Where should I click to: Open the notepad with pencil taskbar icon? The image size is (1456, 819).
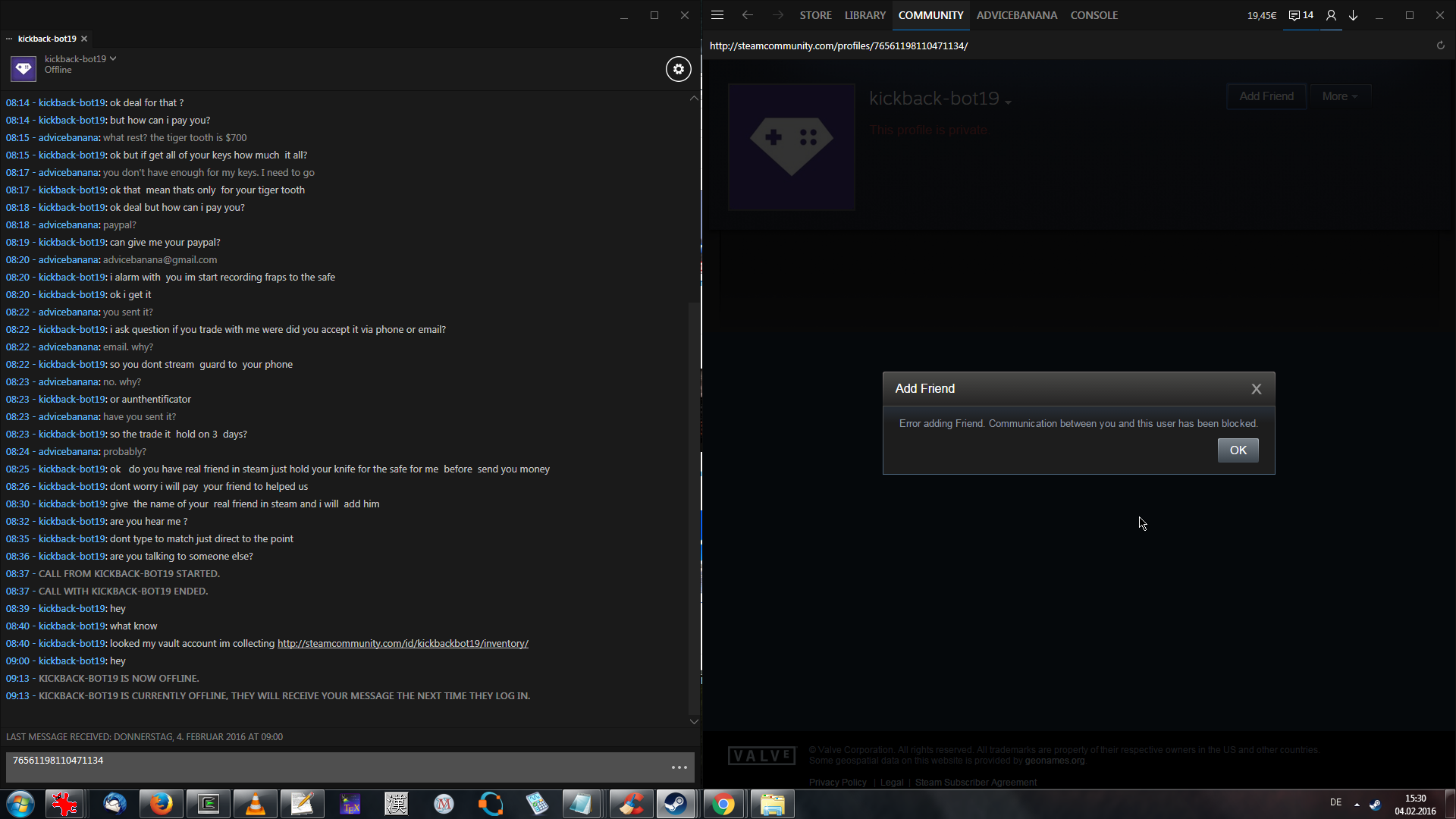[302, 804]
